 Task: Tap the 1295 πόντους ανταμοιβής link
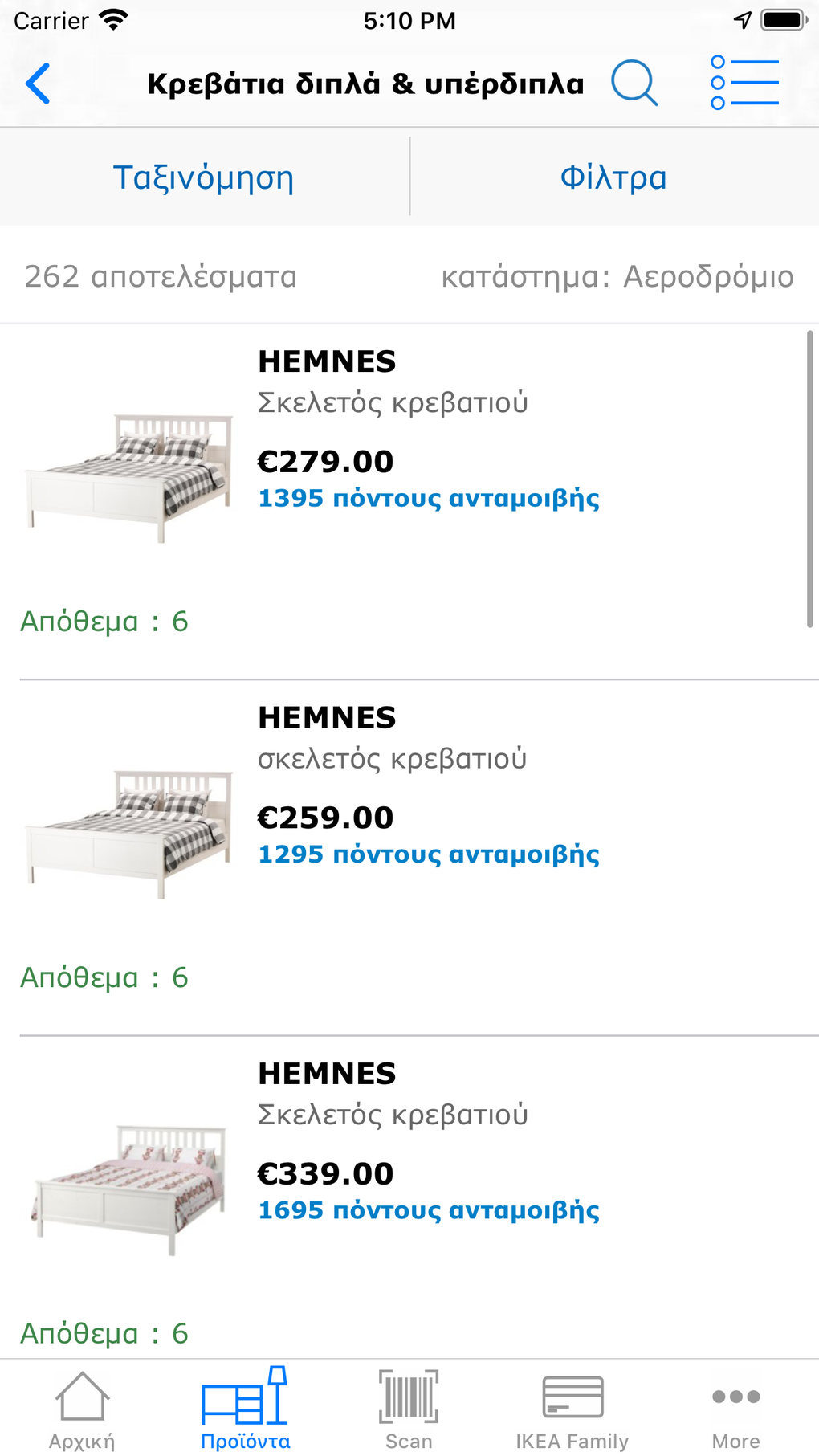pyautogui.click(x=429, y=854)
